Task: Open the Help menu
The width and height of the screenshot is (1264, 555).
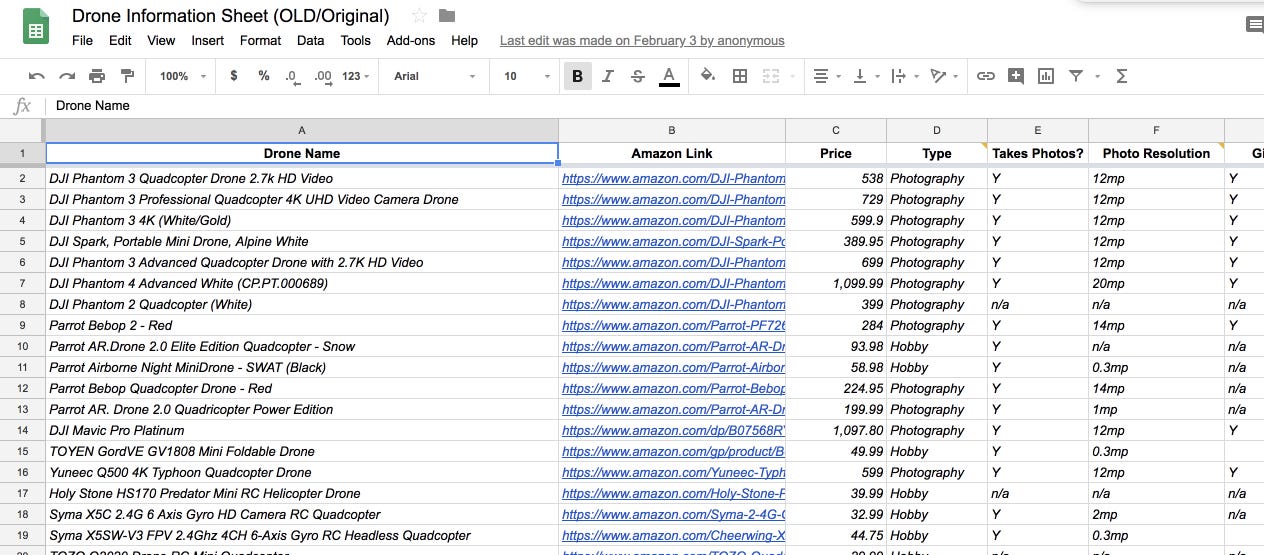Action: point(464,41)
